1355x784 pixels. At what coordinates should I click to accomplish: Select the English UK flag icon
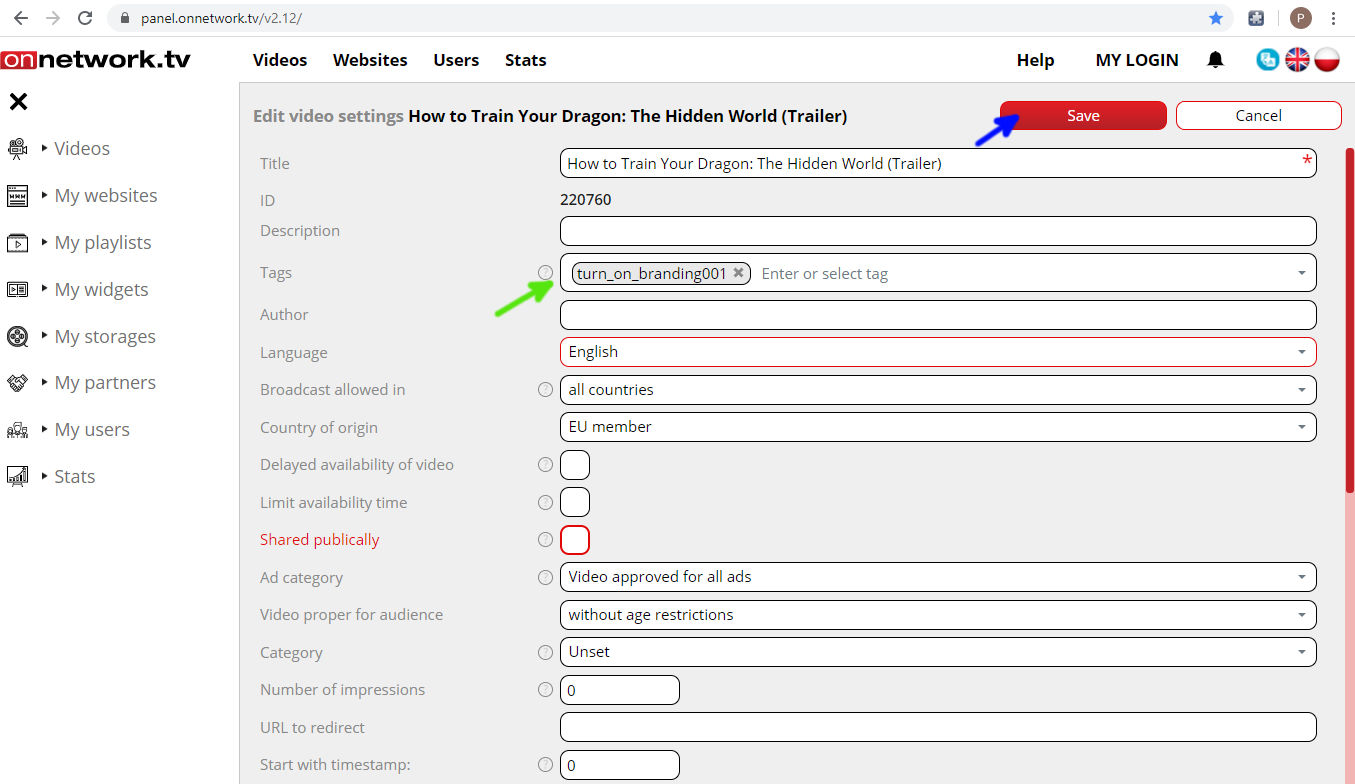[1297, 60]
